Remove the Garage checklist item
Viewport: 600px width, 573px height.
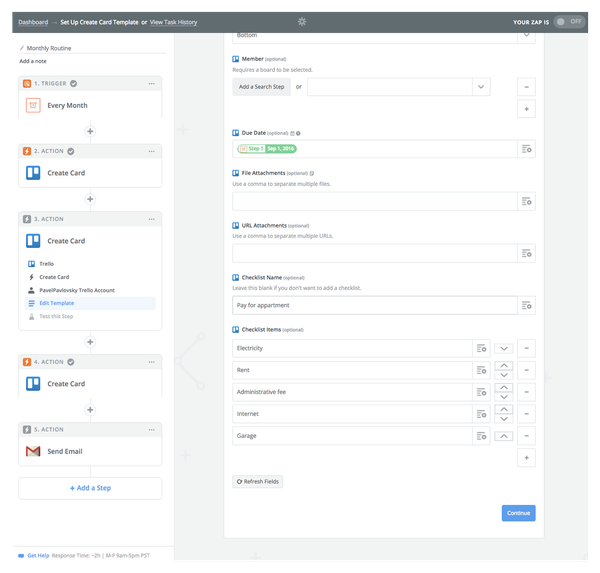pos(526,436)
